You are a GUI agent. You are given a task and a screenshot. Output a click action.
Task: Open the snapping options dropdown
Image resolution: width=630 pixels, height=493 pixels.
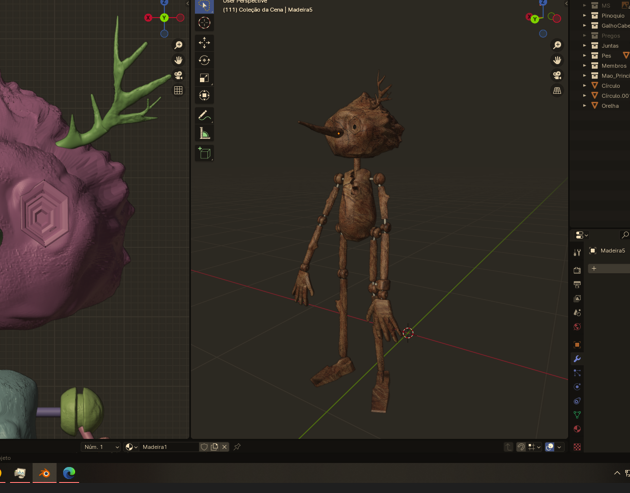coord(534,447)
